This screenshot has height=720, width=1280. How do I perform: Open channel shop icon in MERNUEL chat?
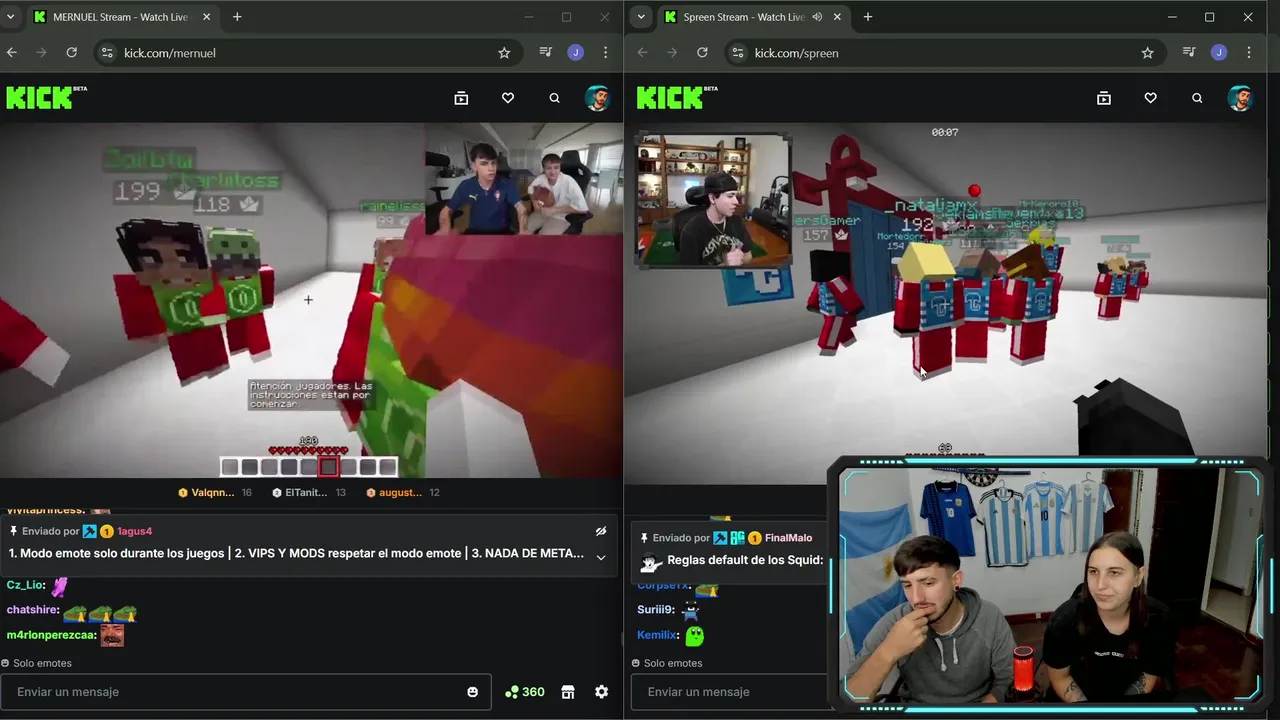tap(568, 692)
